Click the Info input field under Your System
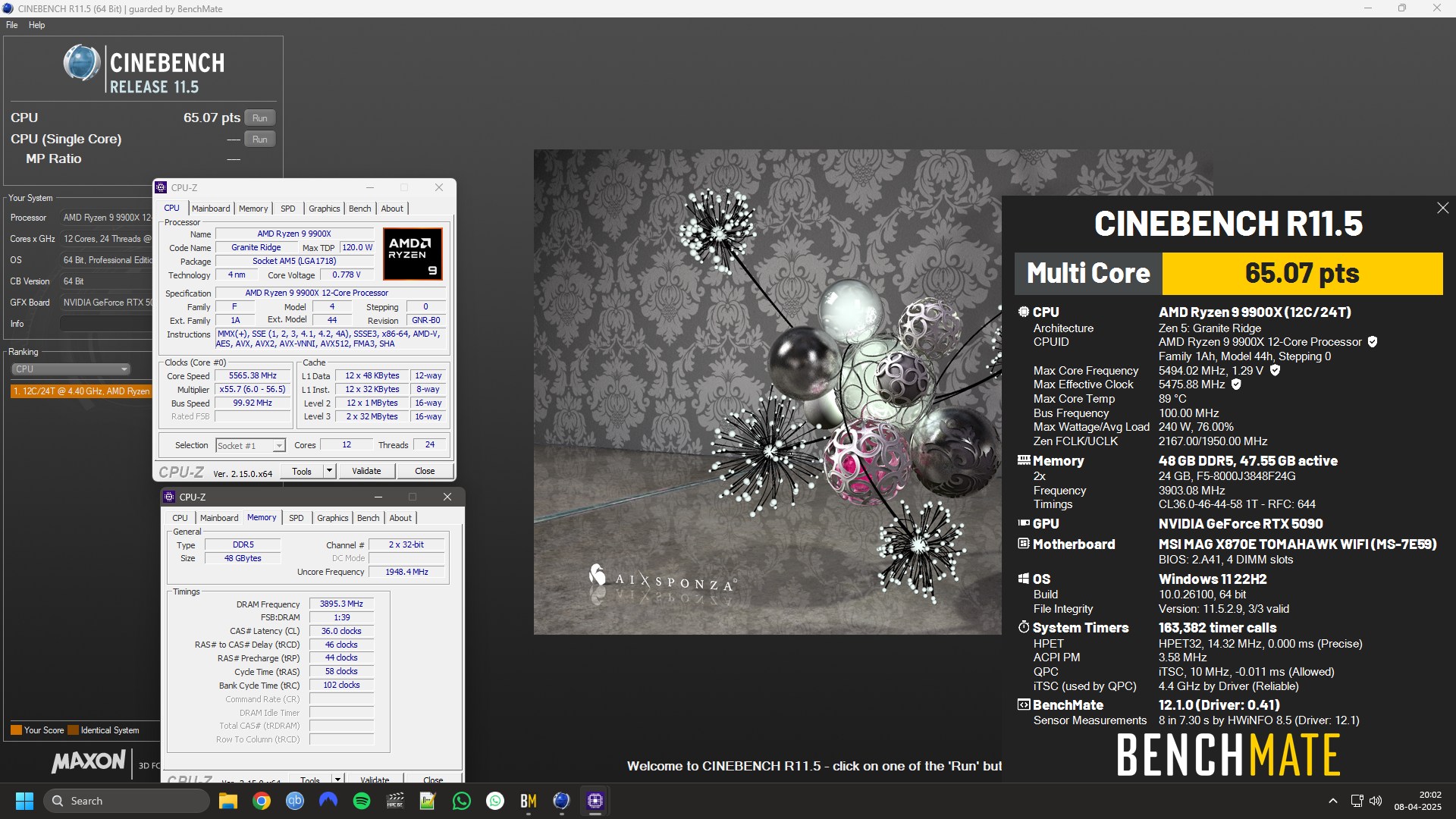The image size is (1456, 819). coord(106,324)
